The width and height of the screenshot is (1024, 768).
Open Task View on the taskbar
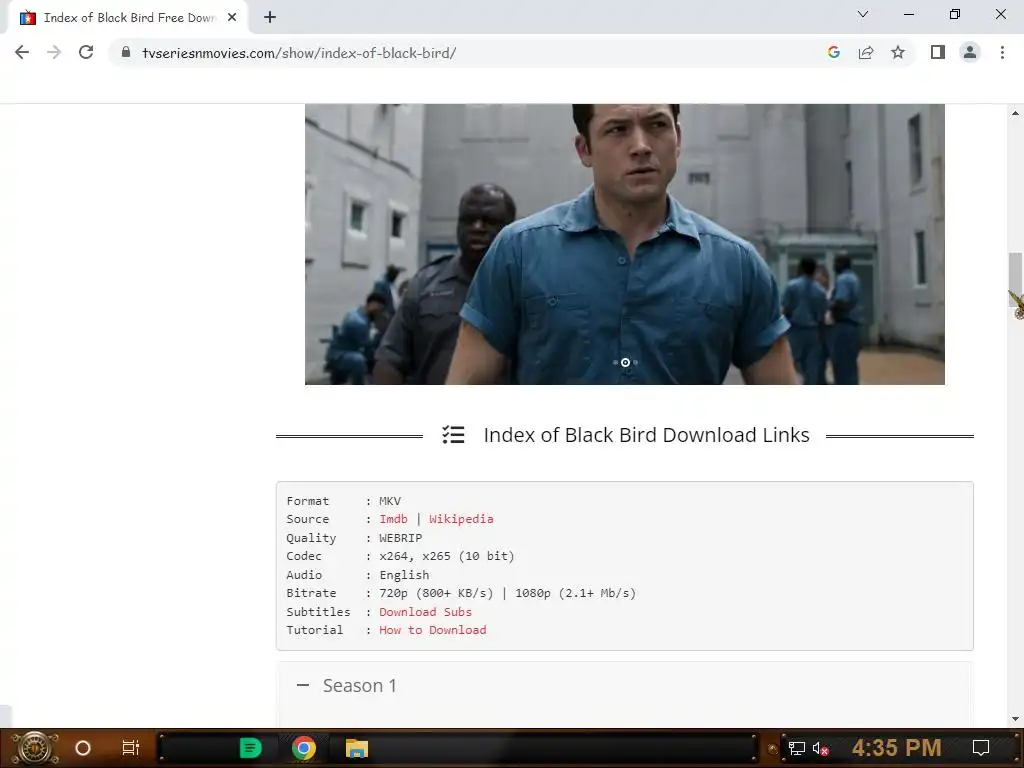point(131,748)
